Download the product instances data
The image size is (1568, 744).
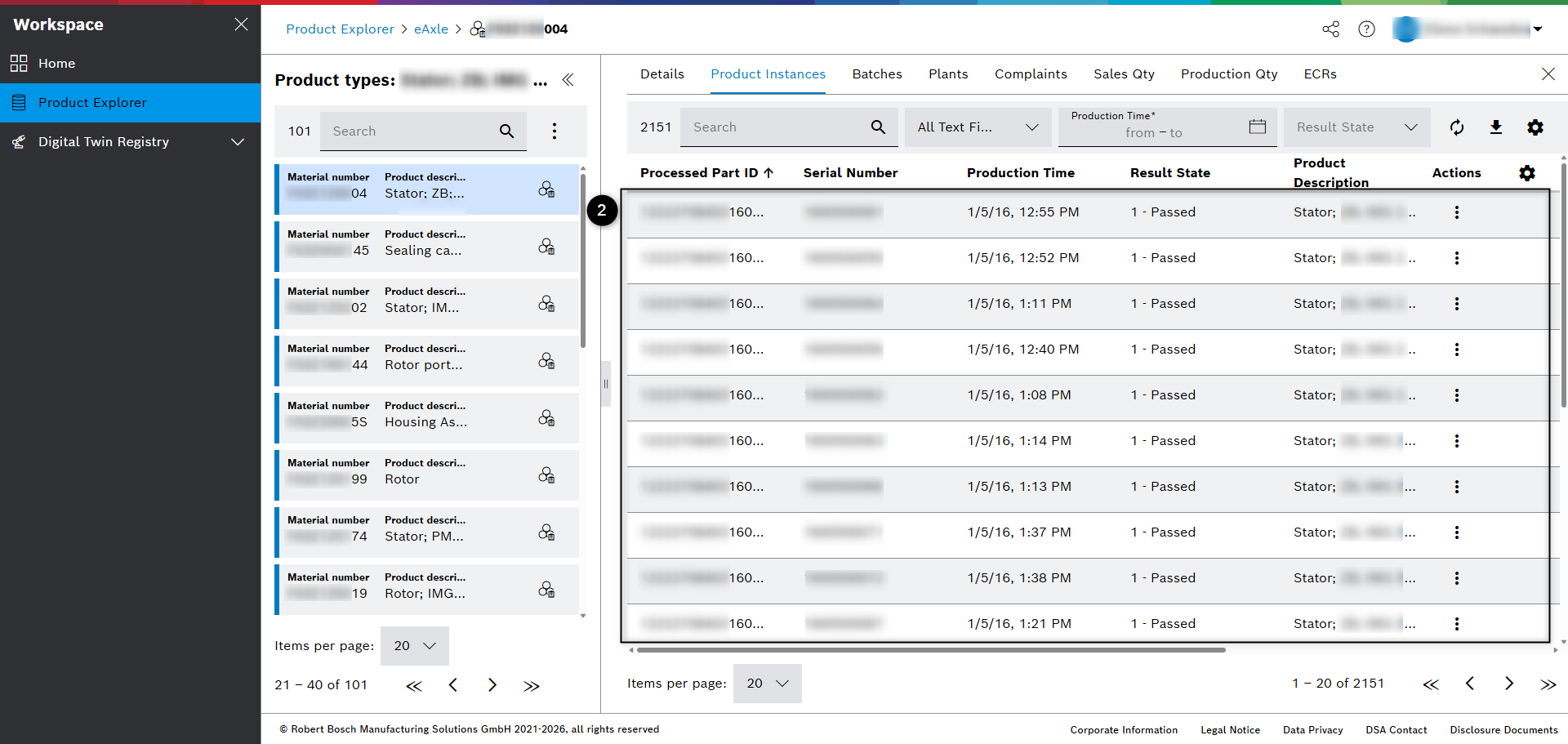click(x=1496, y=127)
